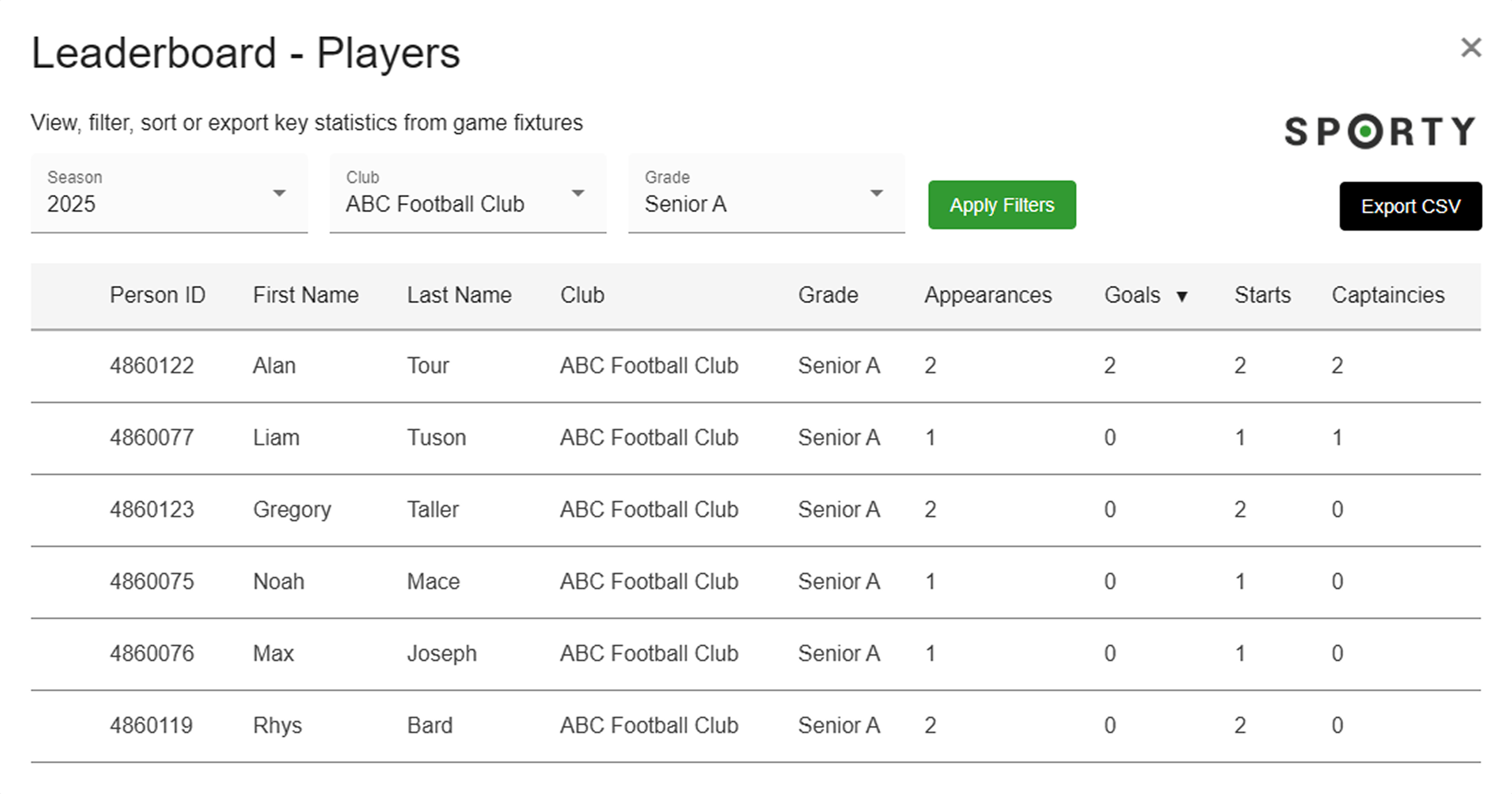The image size is (1512, 794).
Task: Sort by the Starts column
Action: (1263, 295)
